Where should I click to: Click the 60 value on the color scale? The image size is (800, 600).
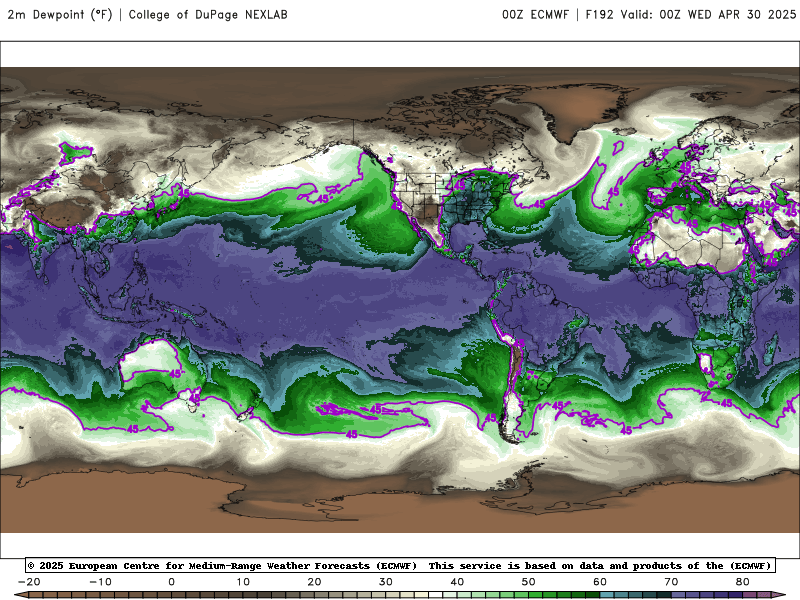[600, 582]
